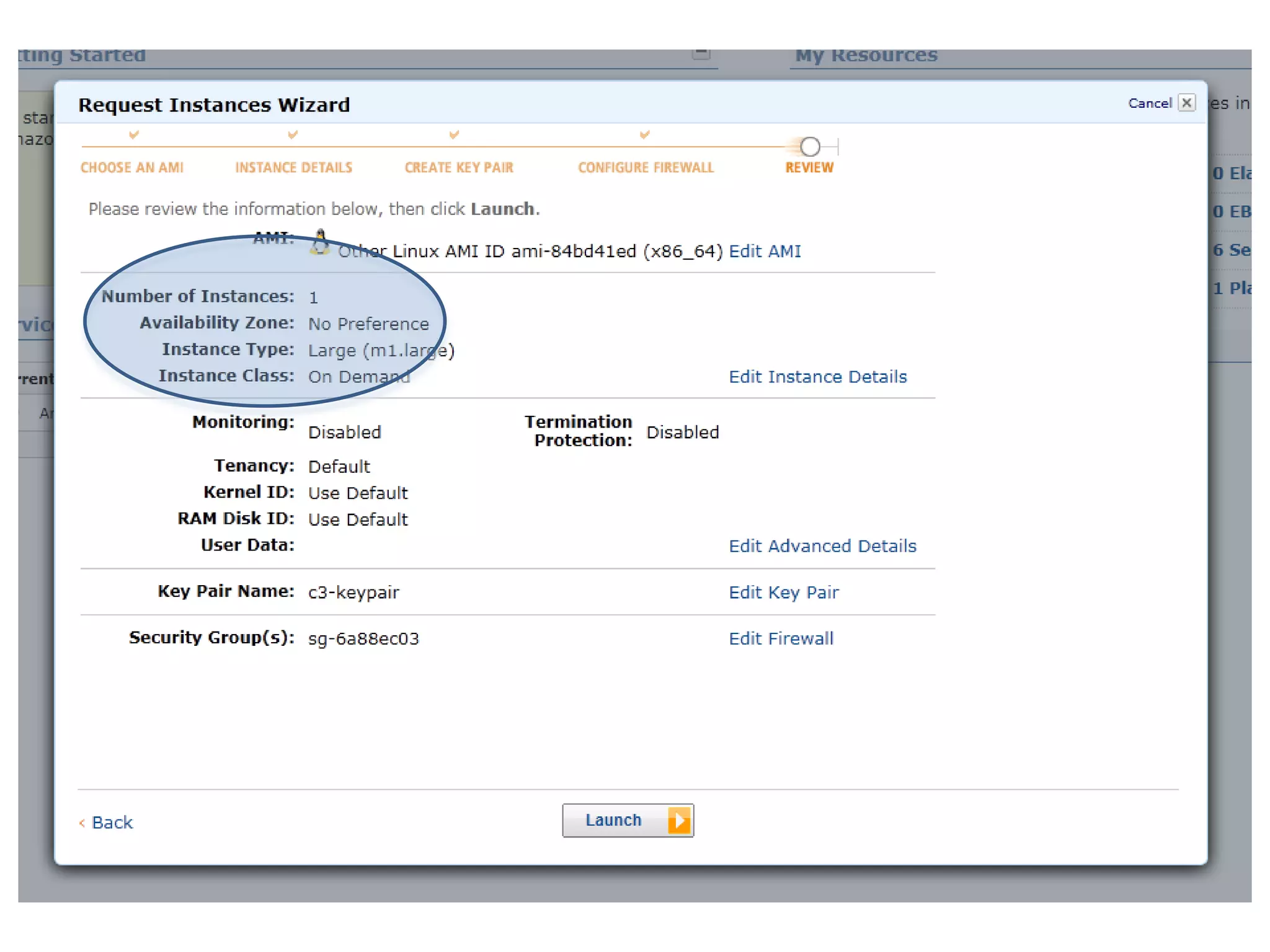Viewport: 1270px width, 952px height.
Task: Click the Edit Firewall link
Action: pos(781,638)
